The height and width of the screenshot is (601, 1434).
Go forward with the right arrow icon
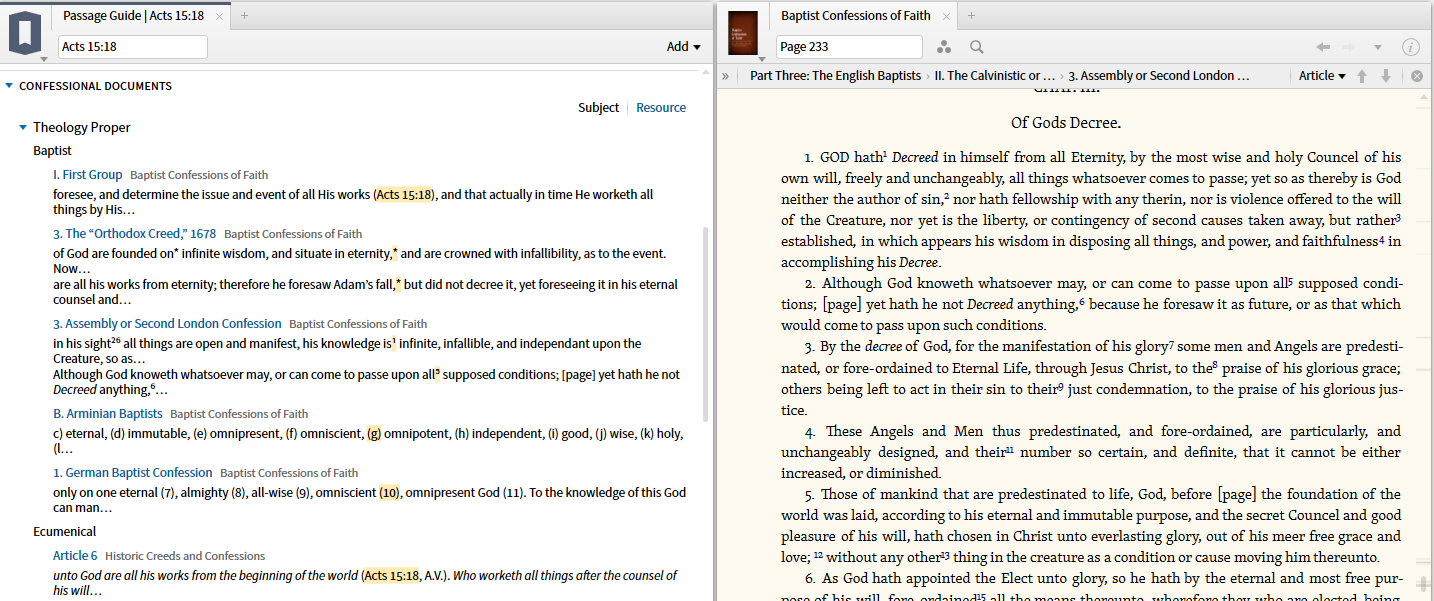(x=1348, y=47)
